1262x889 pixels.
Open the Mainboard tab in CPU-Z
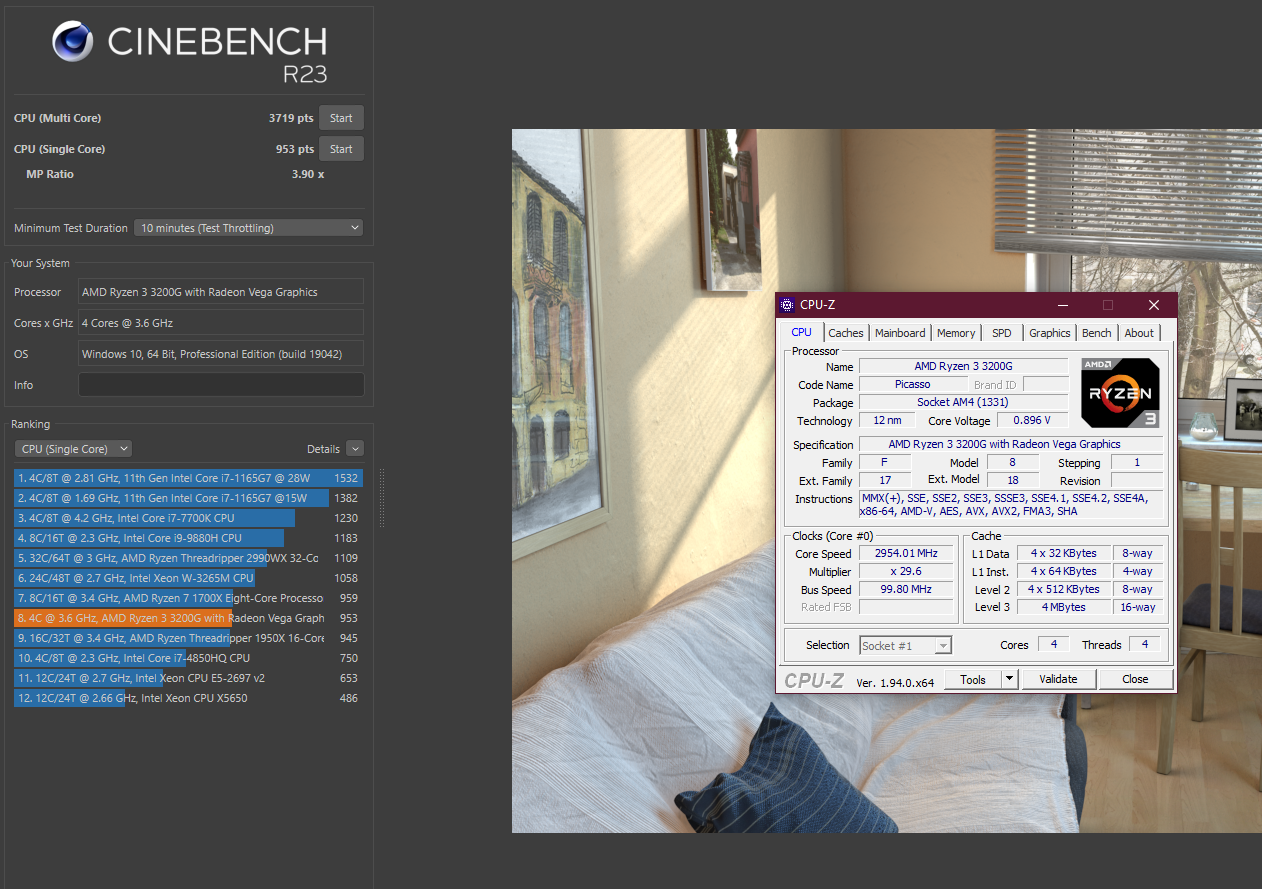tap(900, 333)
